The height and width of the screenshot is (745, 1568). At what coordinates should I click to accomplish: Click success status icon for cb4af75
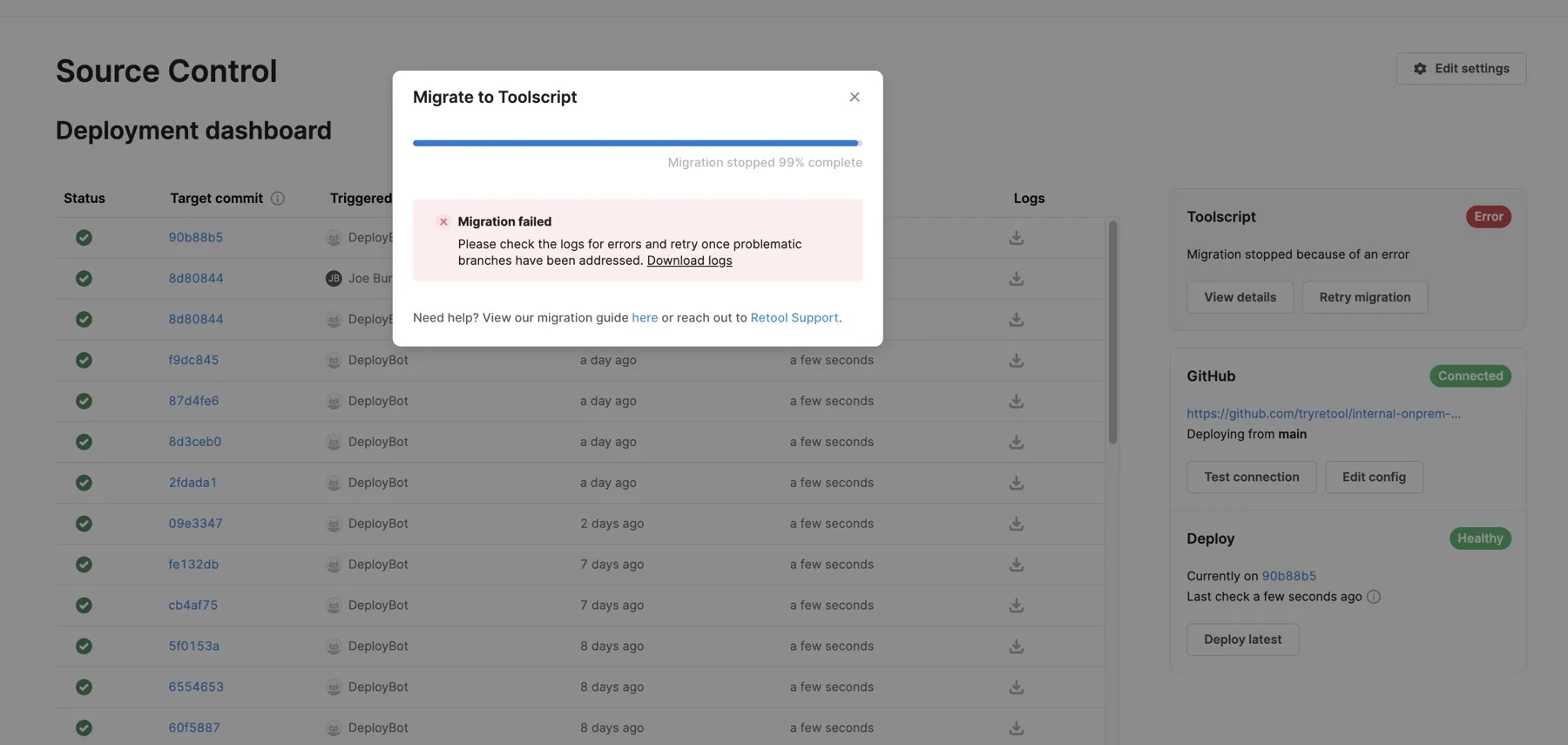(x=84, y=605)
